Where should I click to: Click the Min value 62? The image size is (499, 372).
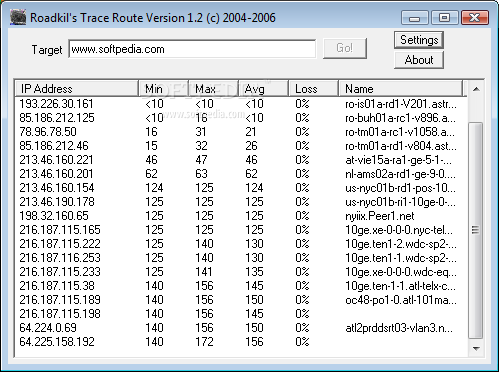pyautogui.click(x=151, y=174)
